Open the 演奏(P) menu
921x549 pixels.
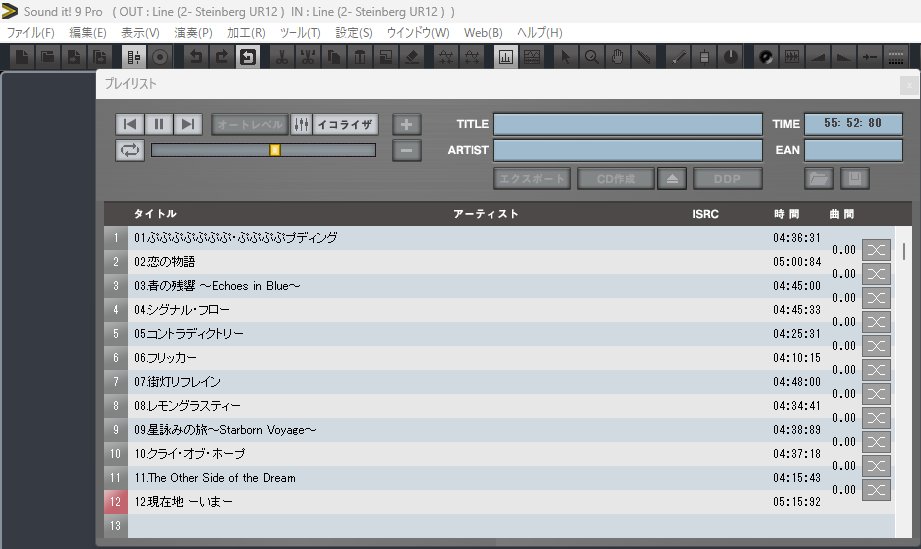coord(193,33)
